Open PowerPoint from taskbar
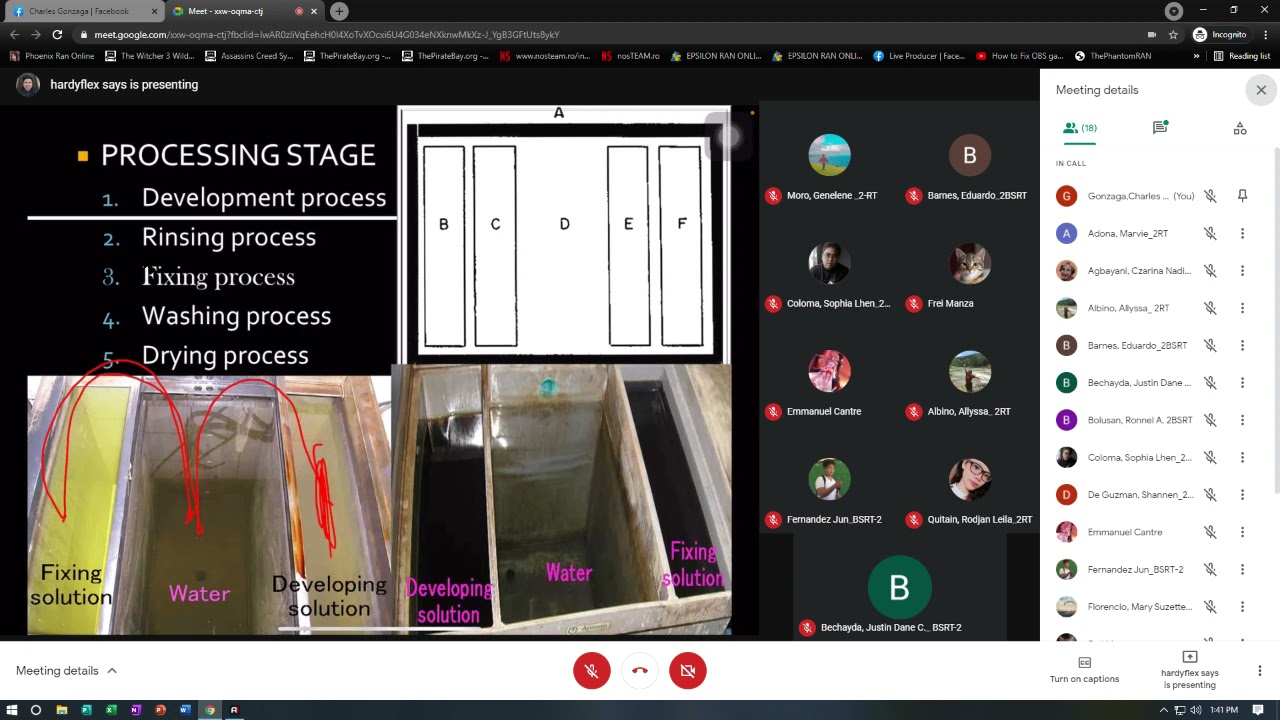1280x720 pixels. [x=160, y=710]
